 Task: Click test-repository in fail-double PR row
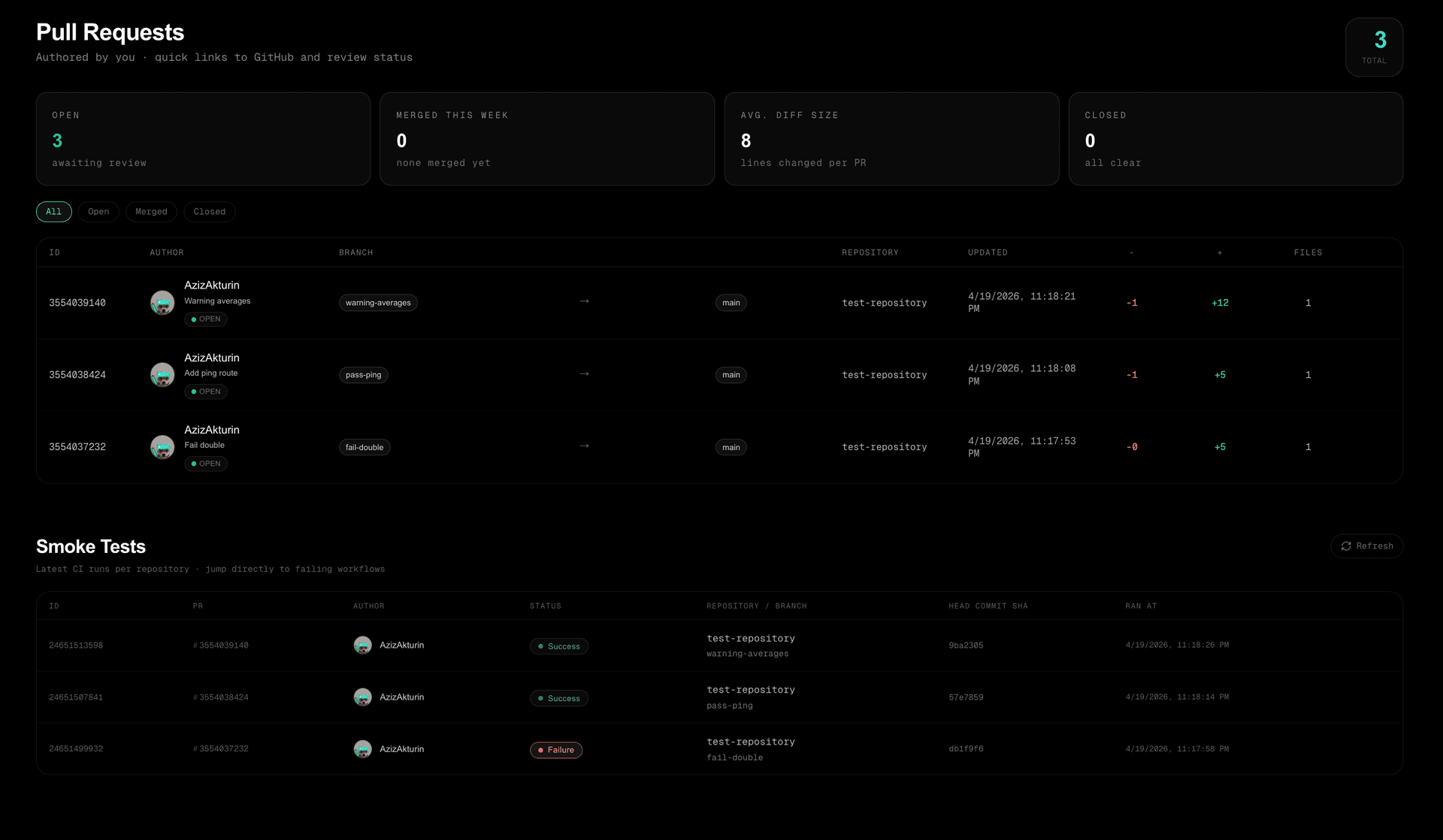885,447
